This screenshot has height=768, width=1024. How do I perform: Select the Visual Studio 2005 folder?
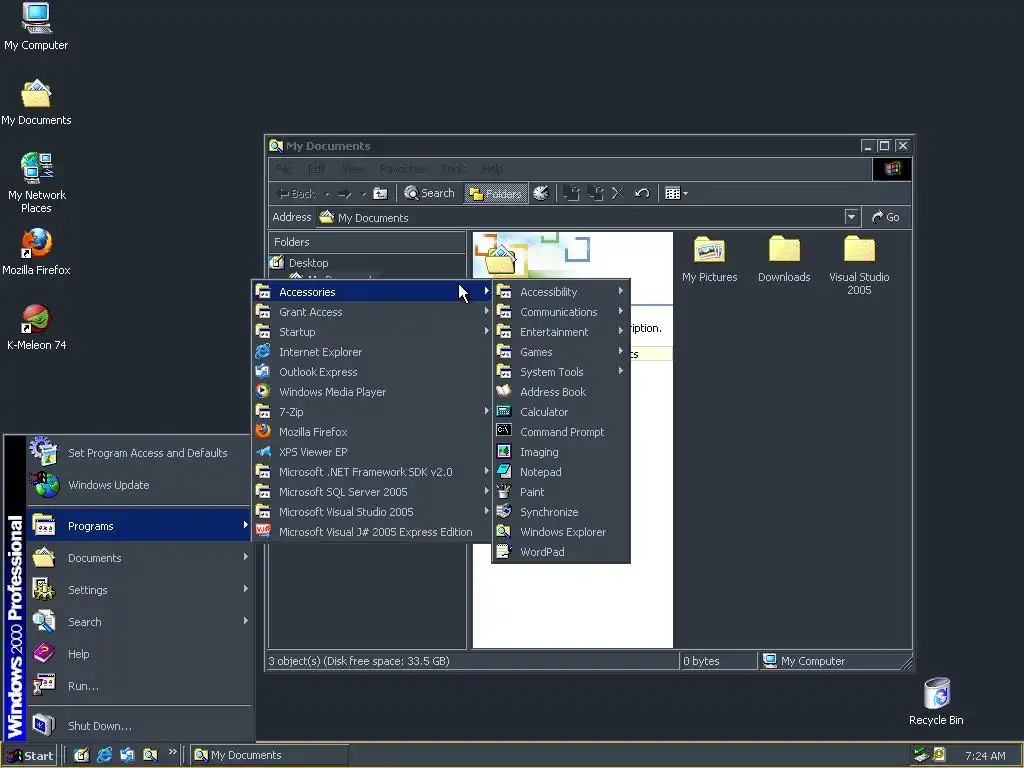point(859,266)
